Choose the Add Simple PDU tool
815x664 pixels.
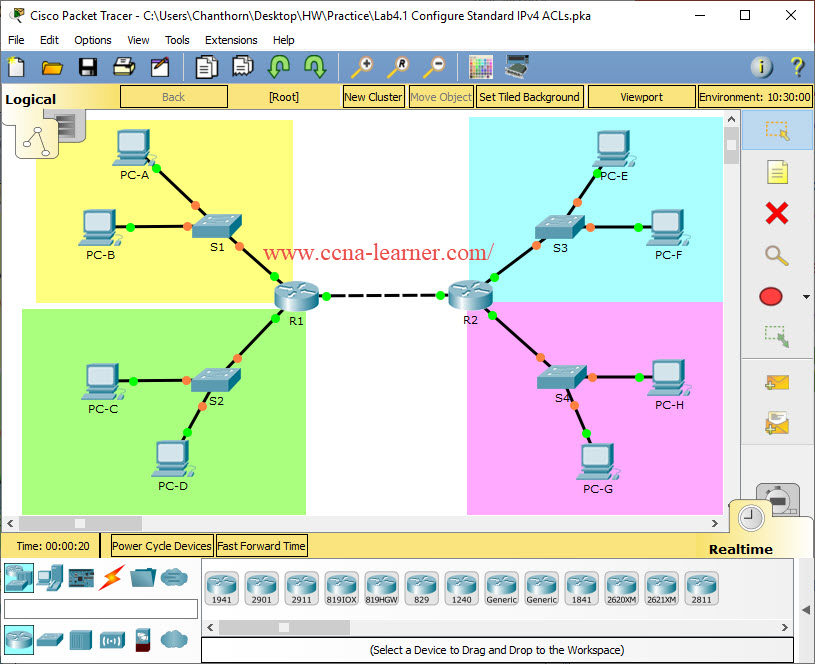coord(776,381)
